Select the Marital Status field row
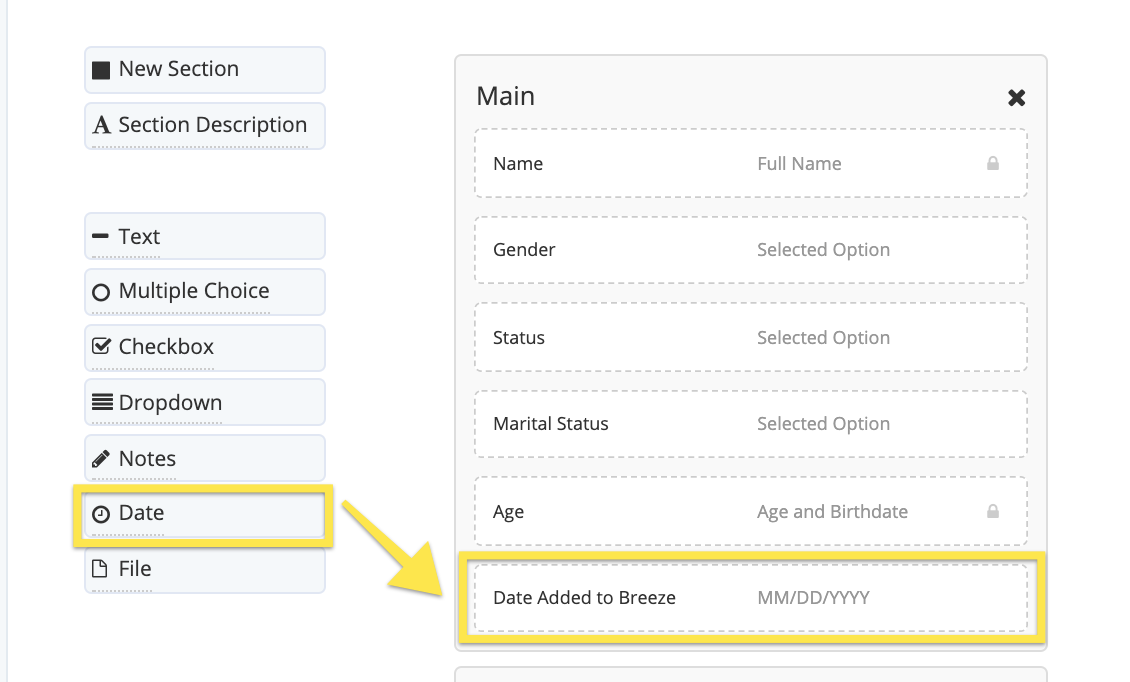This screenshot has width=1130, height=682. pos(751,424)
